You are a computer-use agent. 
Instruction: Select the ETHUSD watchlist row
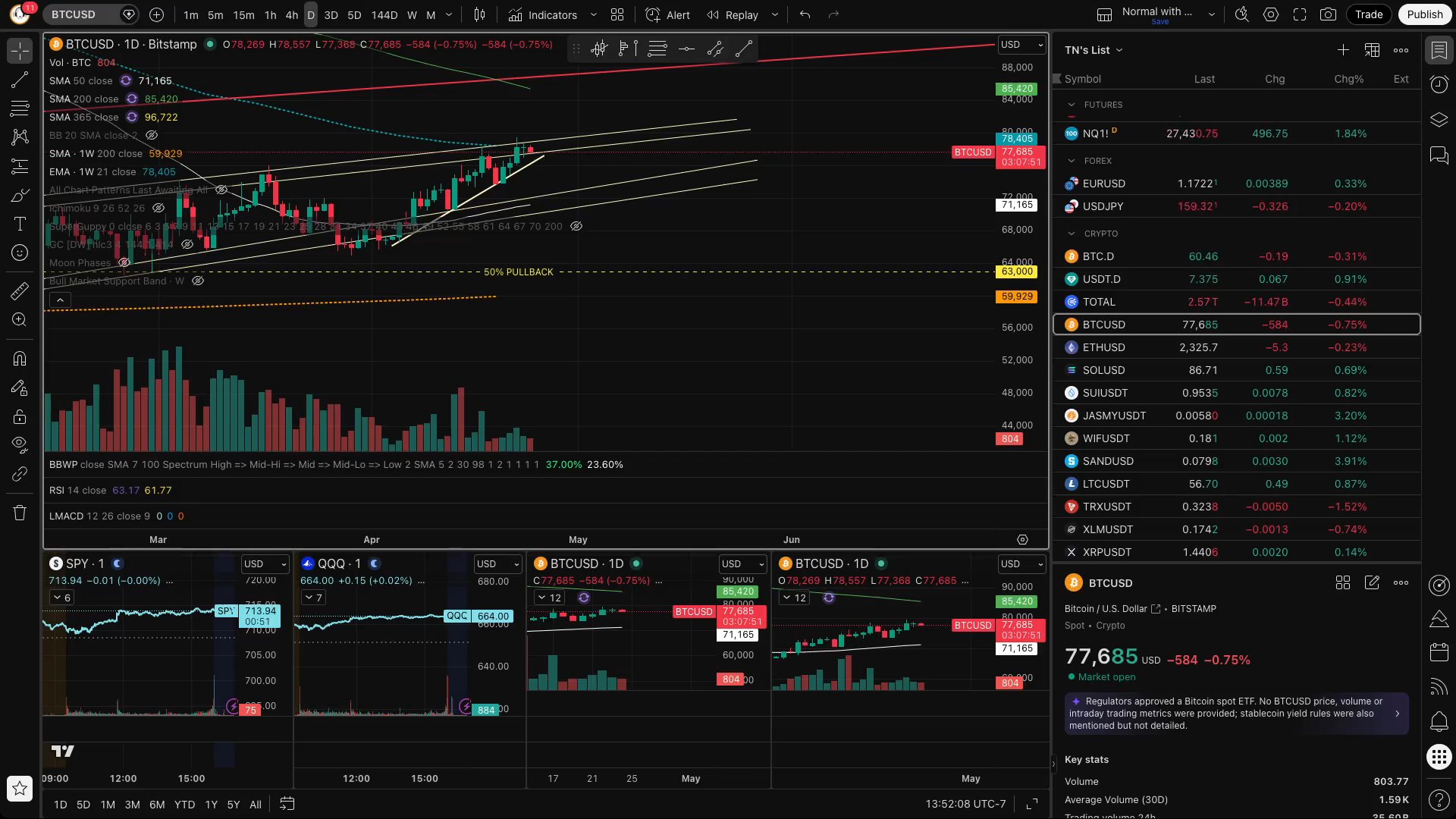point(1237,347)
